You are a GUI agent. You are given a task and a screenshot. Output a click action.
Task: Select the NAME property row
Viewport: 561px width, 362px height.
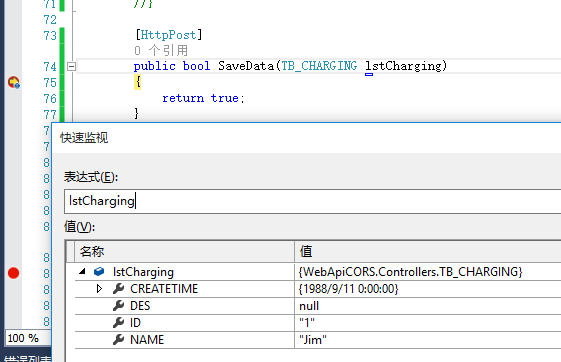click(318, 339)
